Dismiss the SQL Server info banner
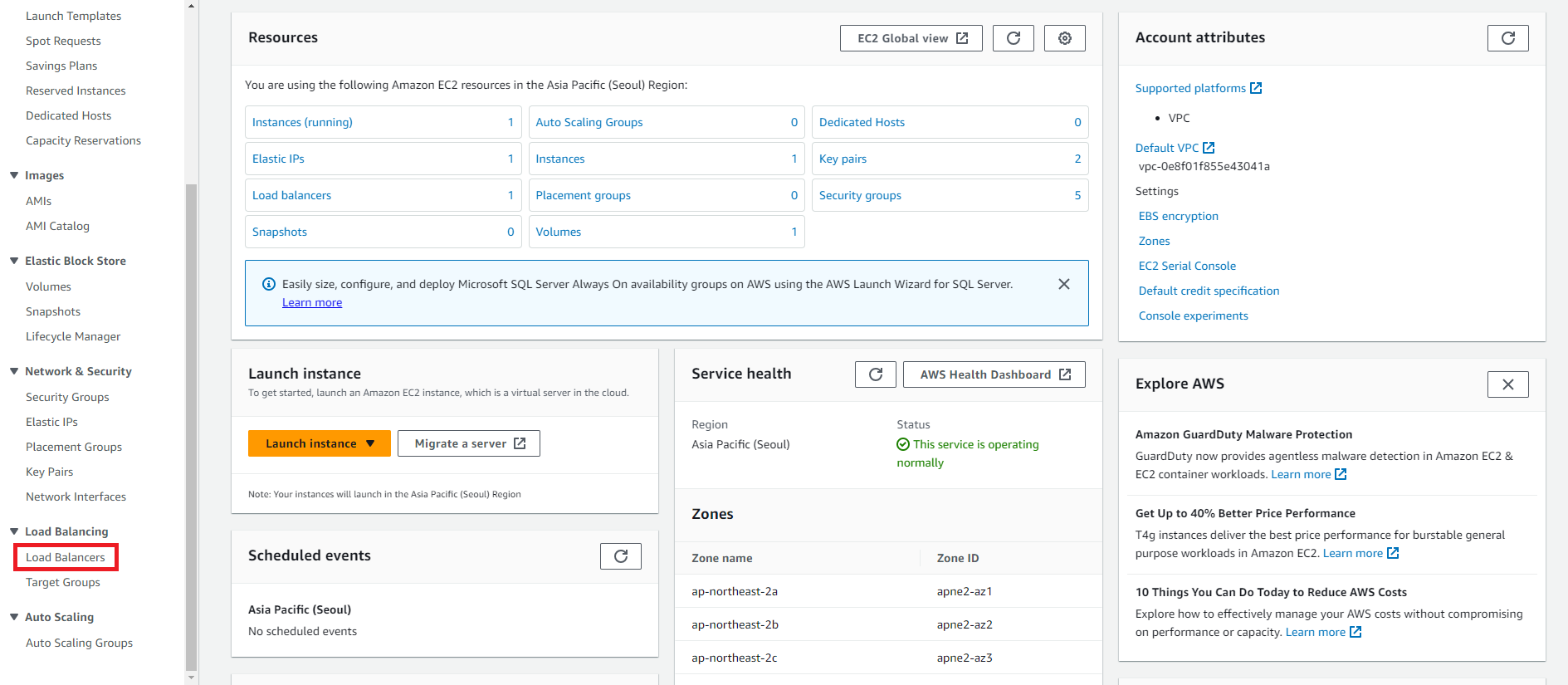Screen dimensions: 1568x685 pyautogui.click(x=1064, y=284)
